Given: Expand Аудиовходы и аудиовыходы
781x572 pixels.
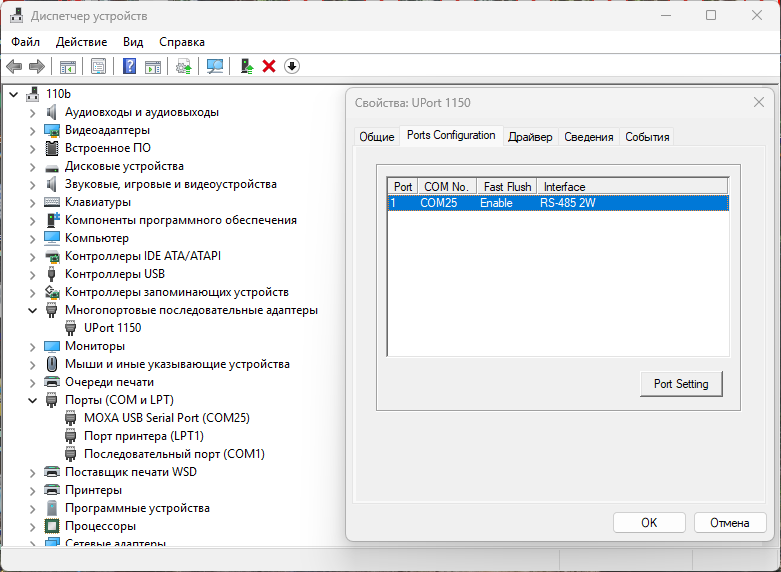Looking at the screenshot, I should coord(32,113).
